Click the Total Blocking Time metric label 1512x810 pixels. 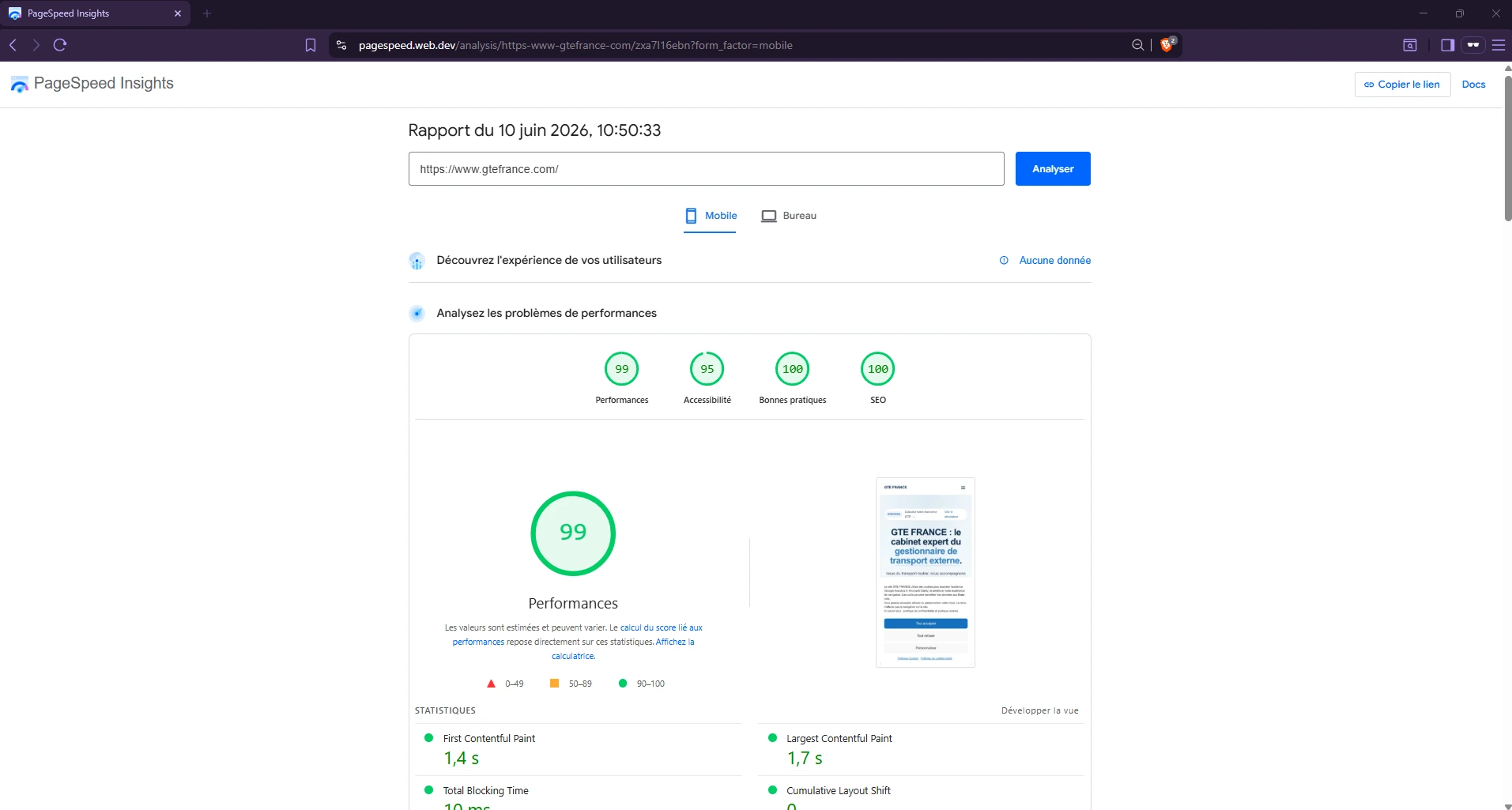pos(486,790)
